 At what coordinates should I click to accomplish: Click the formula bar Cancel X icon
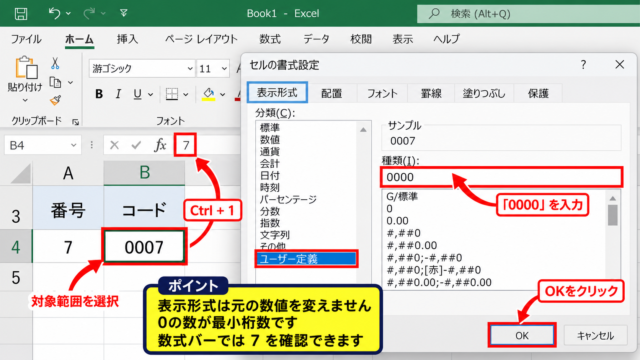click(x=114, y=145)
